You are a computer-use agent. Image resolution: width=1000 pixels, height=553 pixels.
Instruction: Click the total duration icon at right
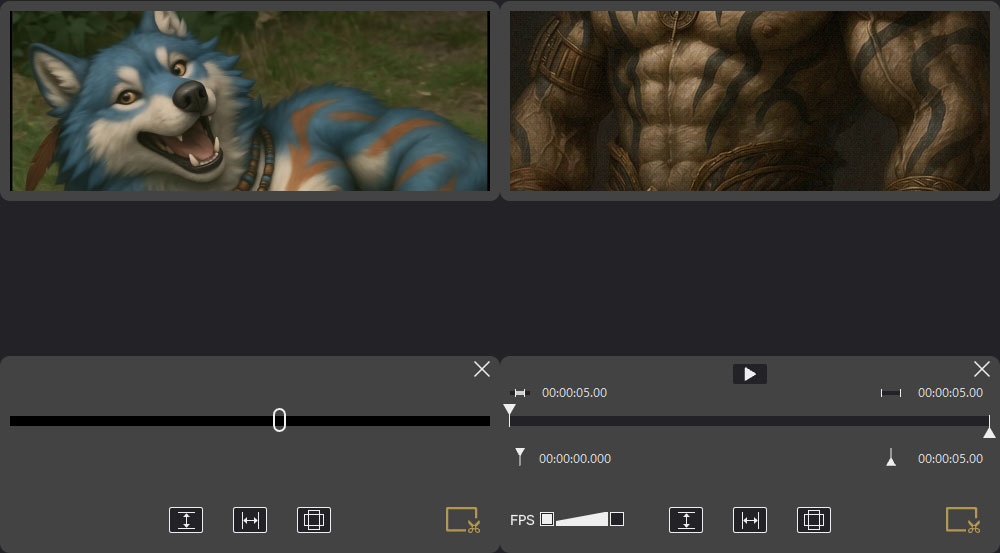891,393
